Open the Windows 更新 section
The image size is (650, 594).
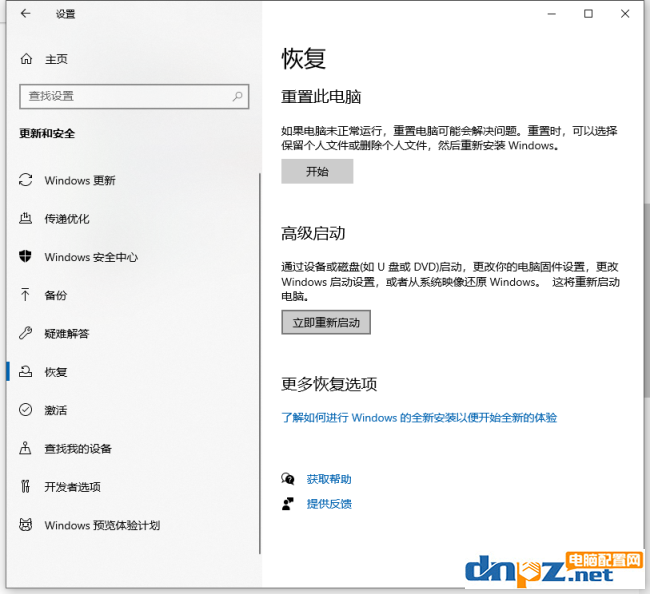click(x=80, y=180)
